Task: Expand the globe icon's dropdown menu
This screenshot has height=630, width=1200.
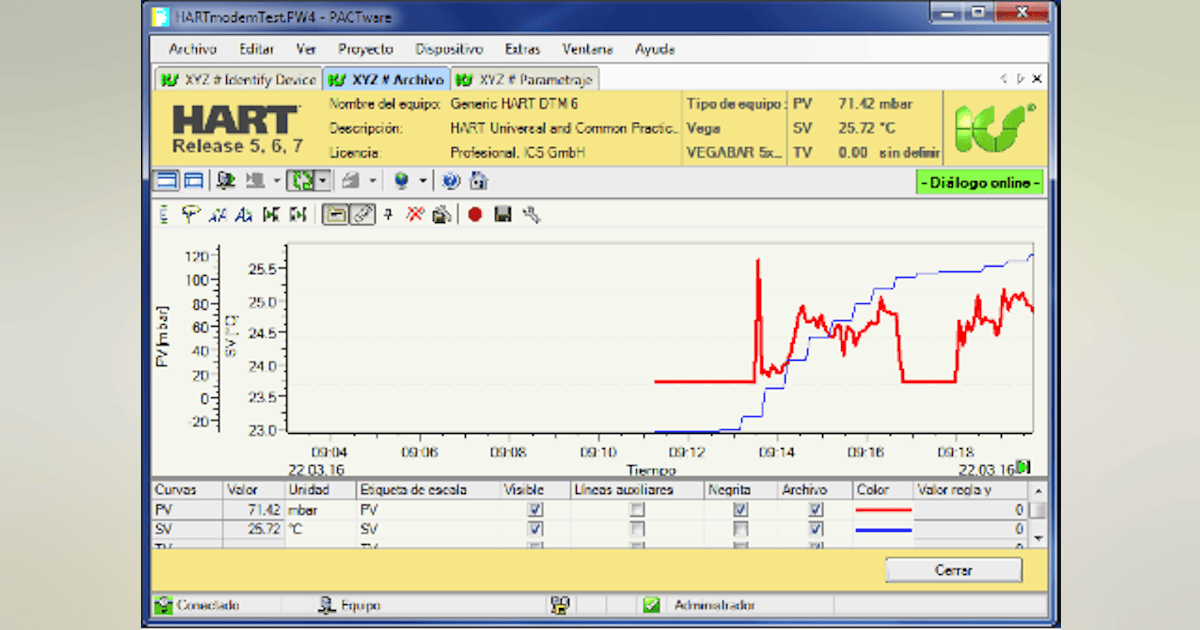Action: (423, 181)
